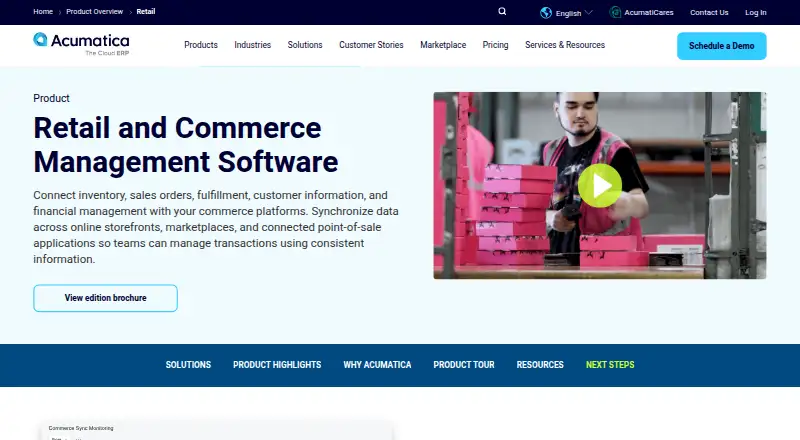
Task: Click the Retail and Commerce Management heading
Action: (x=186, y=144)
